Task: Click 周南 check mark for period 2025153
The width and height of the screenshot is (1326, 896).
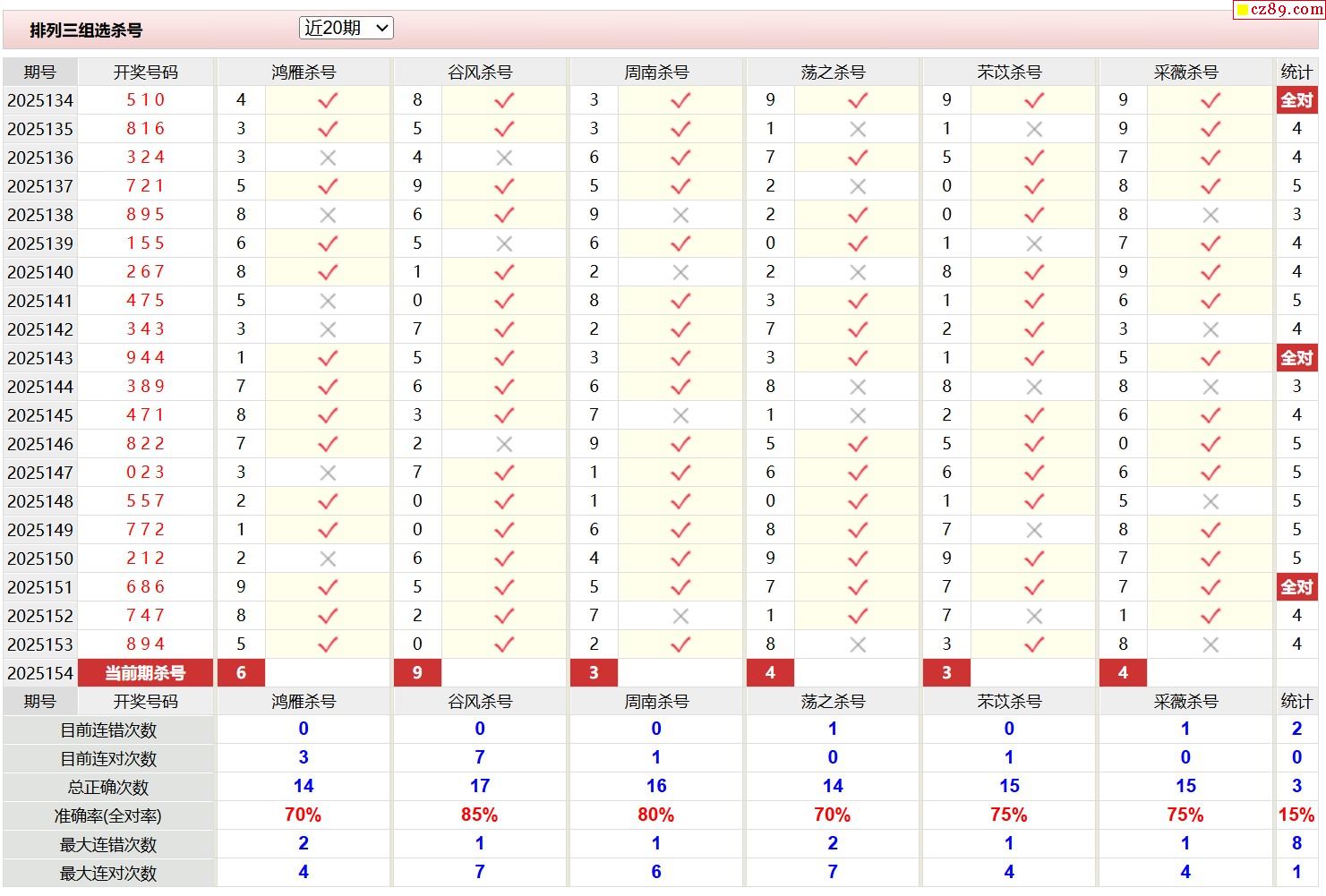Action: click(x=680, y=644)
